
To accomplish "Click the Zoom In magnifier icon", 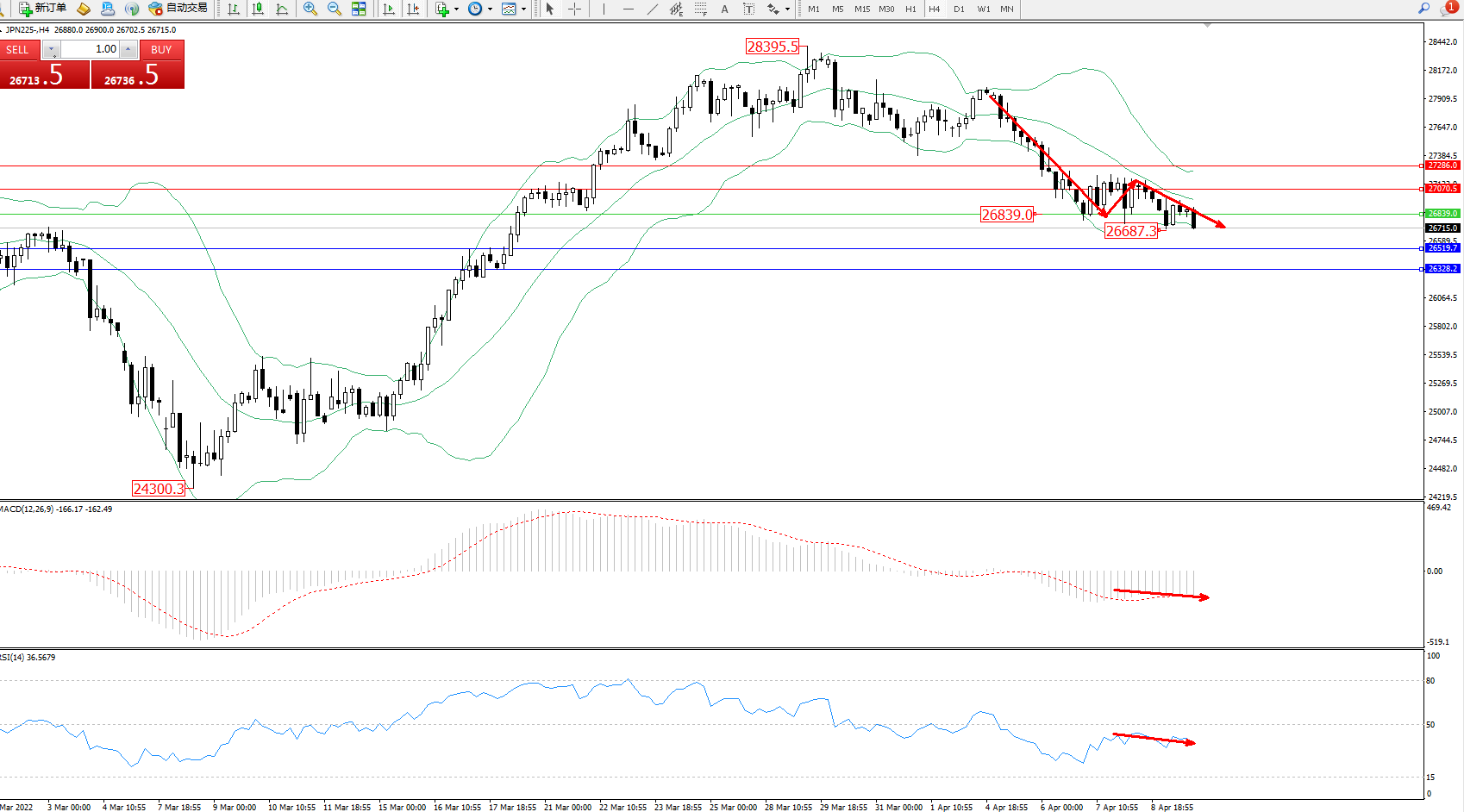I will [x=310, y=9].
